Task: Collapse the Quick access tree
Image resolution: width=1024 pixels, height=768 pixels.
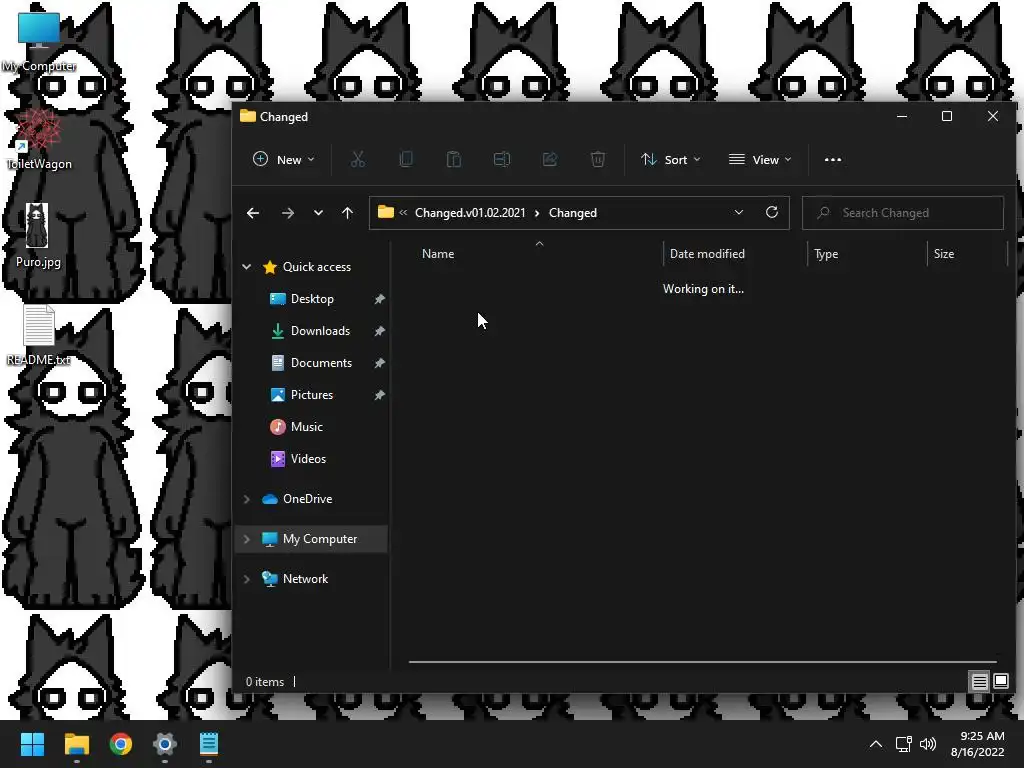Action: coord(247,266)
